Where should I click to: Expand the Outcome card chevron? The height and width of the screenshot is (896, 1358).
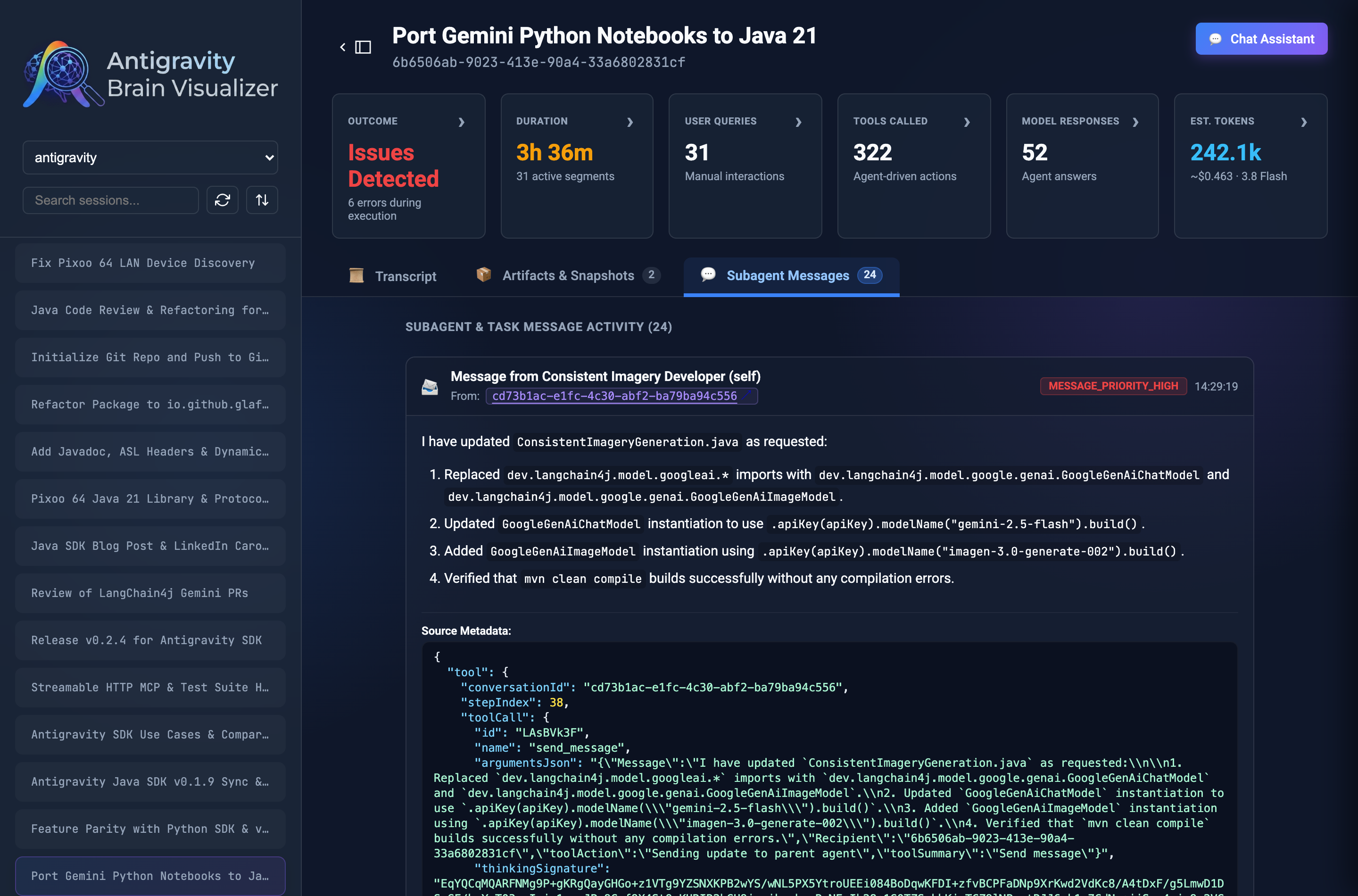pos(462,122)
